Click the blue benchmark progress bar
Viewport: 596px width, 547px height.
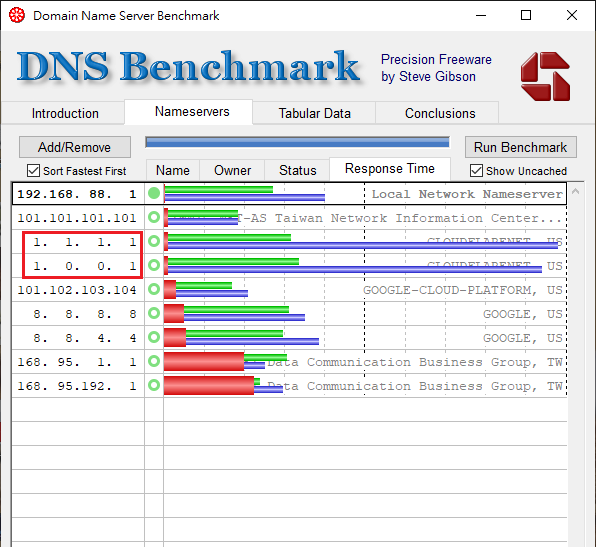[x=297, y=143]
